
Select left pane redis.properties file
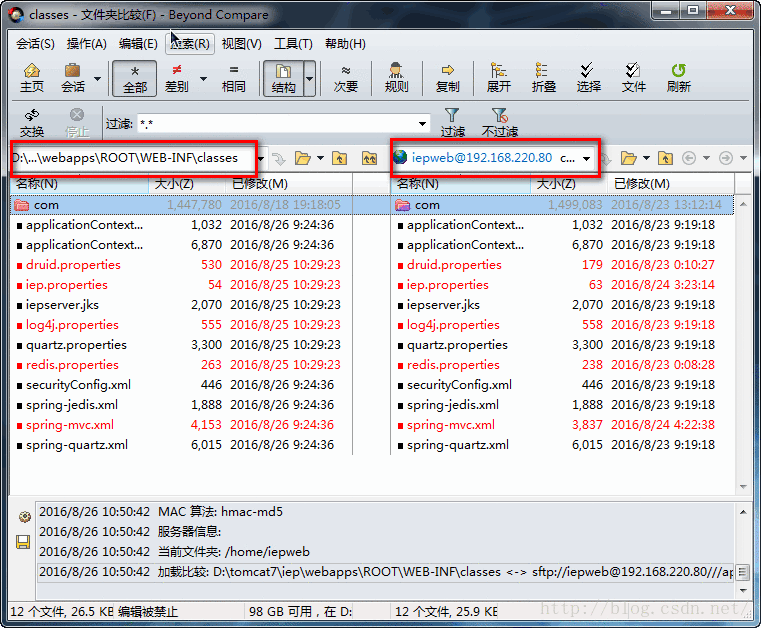(181, 364)
